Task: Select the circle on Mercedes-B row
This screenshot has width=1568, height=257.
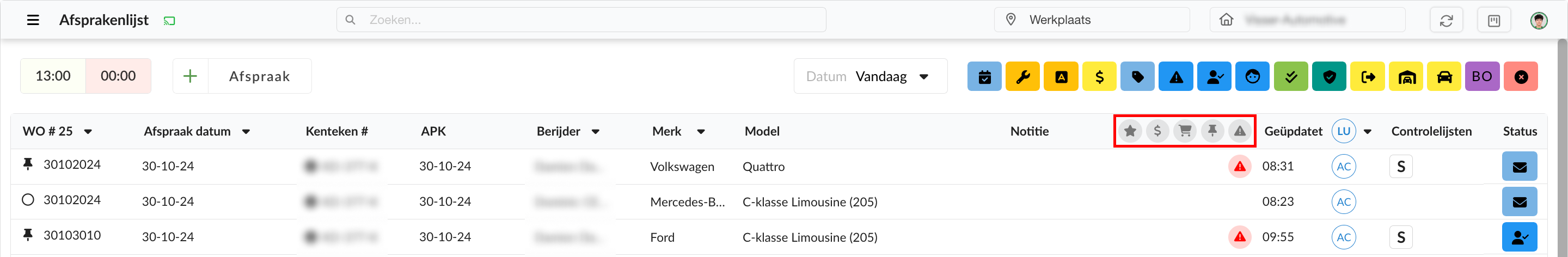Action: (27, 200)
